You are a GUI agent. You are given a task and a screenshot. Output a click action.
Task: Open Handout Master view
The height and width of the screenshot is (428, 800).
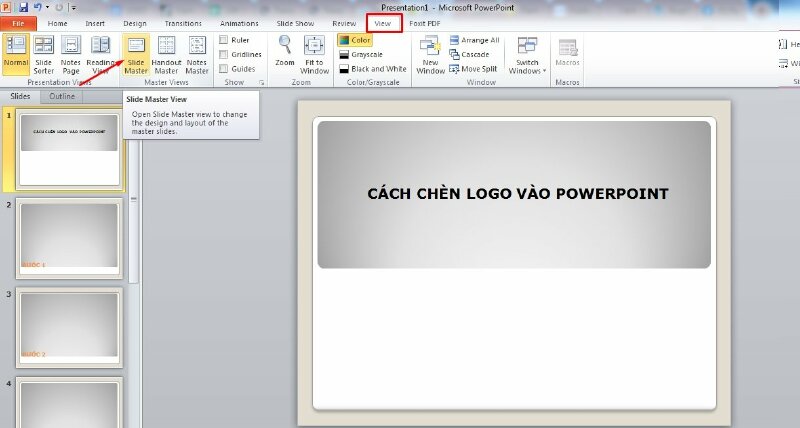coord(166,54)
